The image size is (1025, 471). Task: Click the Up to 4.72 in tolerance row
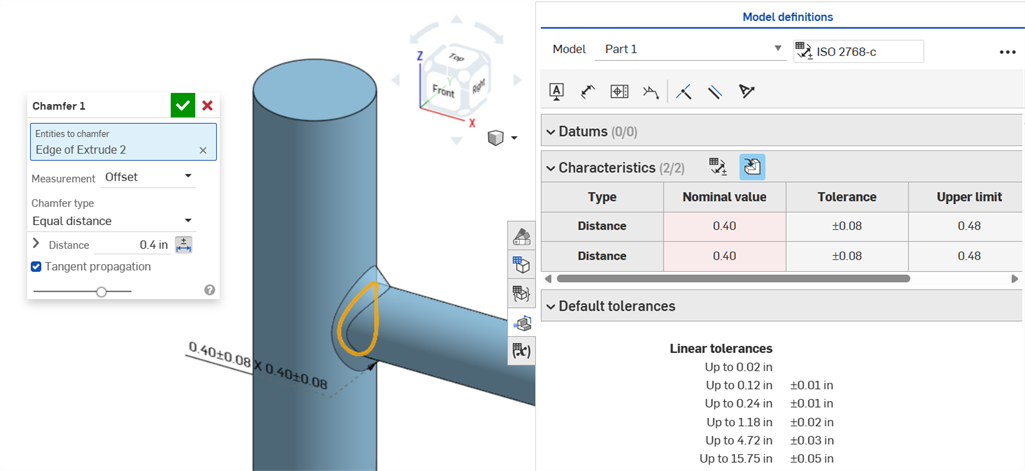pyautogui.click(x=769, y=440)
